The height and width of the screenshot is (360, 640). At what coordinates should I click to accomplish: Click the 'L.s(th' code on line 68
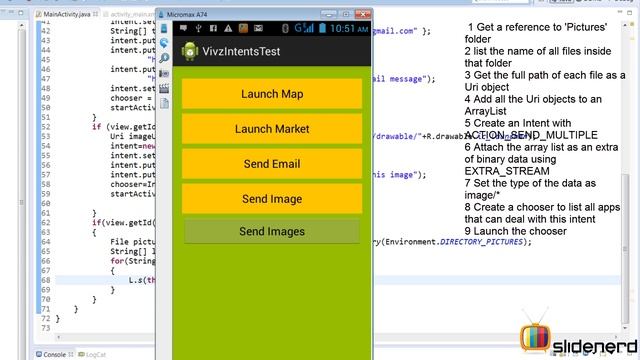click(x=142, y=280)
